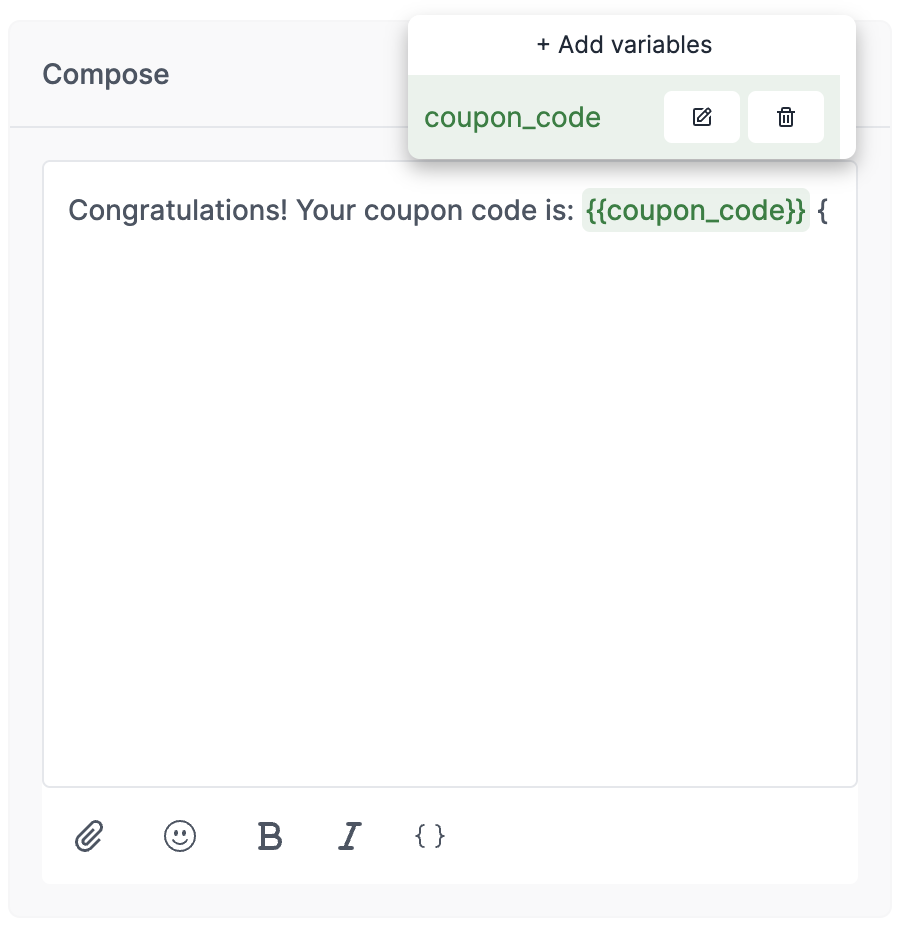Open variables menu via curly braces icon
The image size is (906, 934).
[x=429, y=836]
